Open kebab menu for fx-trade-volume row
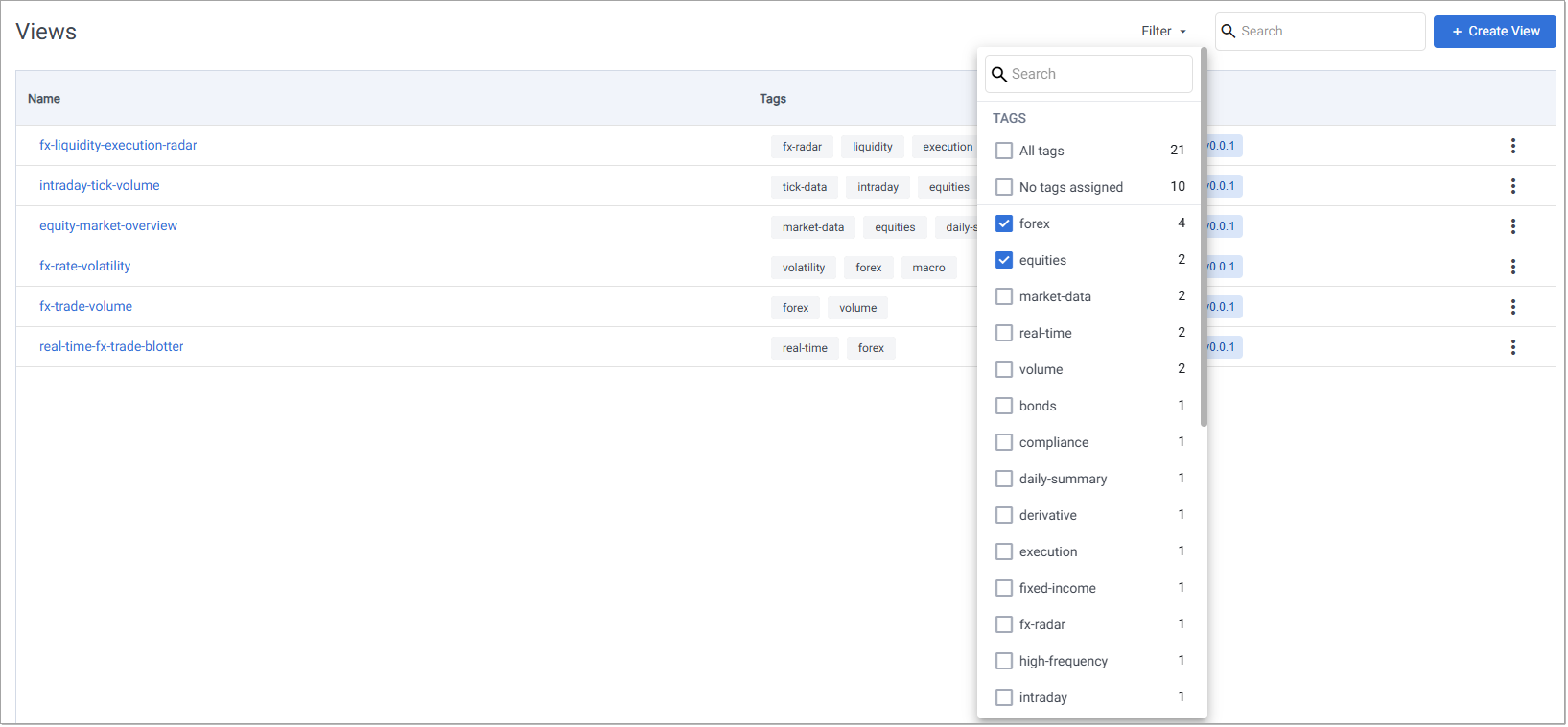The height and width of the screenshot is (727, 1568). coord(1512,307)
